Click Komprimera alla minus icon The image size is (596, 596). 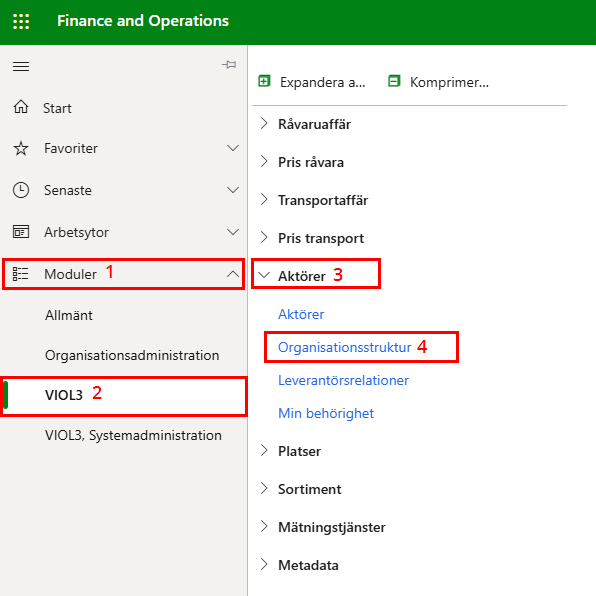pos(394,81)
